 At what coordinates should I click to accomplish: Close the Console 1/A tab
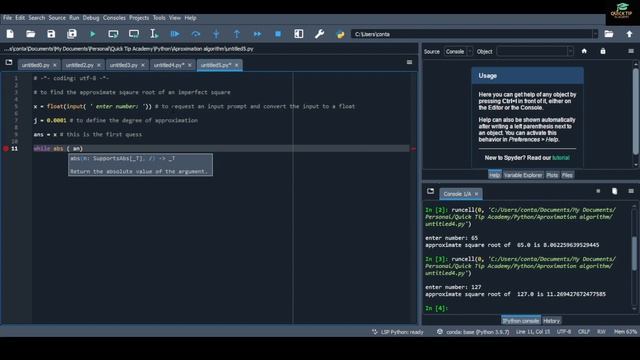(476, 194)
